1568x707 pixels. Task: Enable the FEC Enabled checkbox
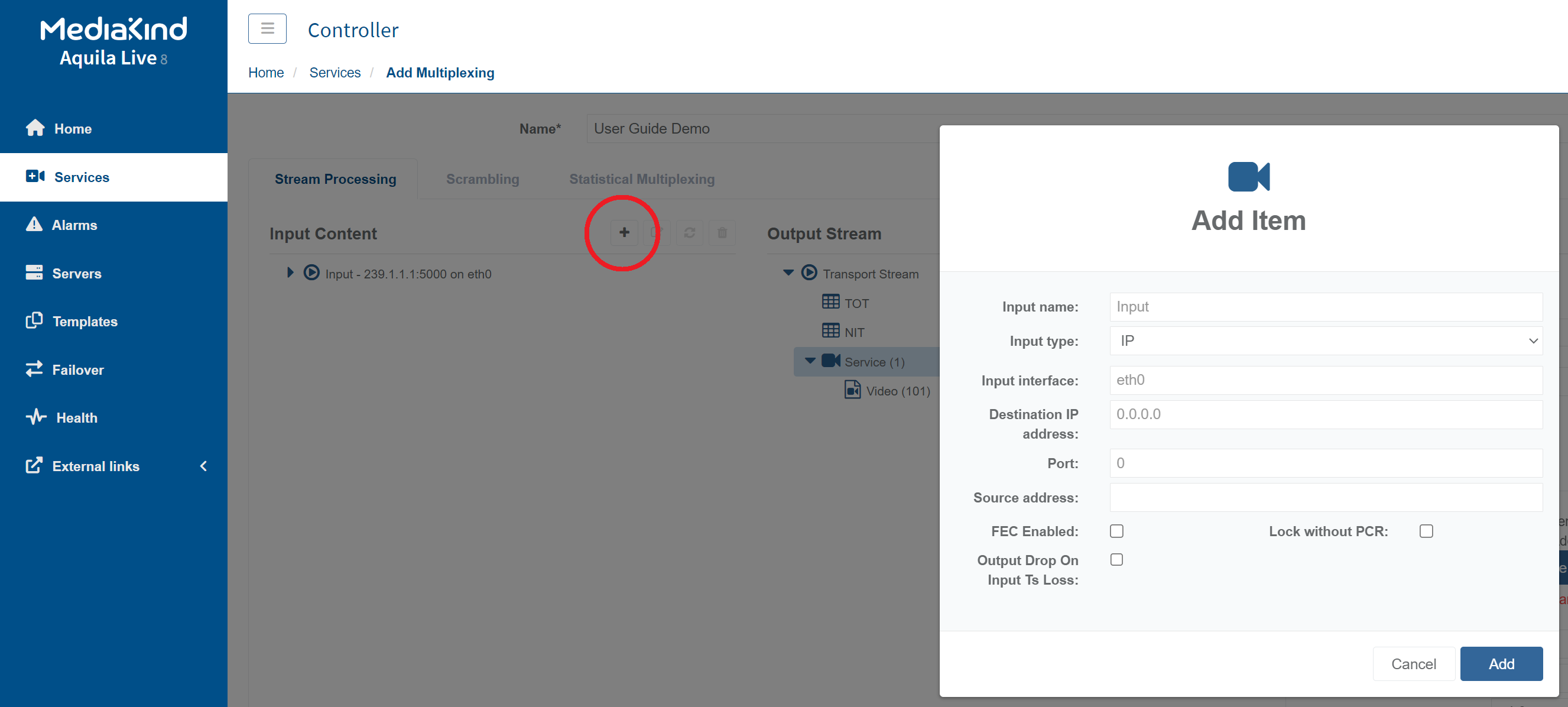click(x=1116, y=531)
